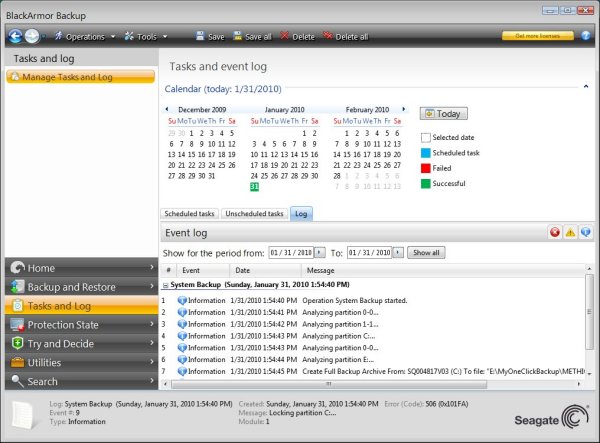Sort by the Event column header

pyautogui.click(x=203, y=270)
